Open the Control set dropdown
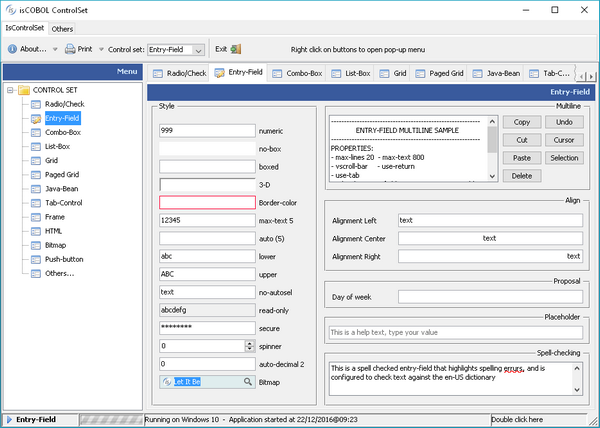The height and width of the screenshot is (428, 600). [x=198, y=49]
